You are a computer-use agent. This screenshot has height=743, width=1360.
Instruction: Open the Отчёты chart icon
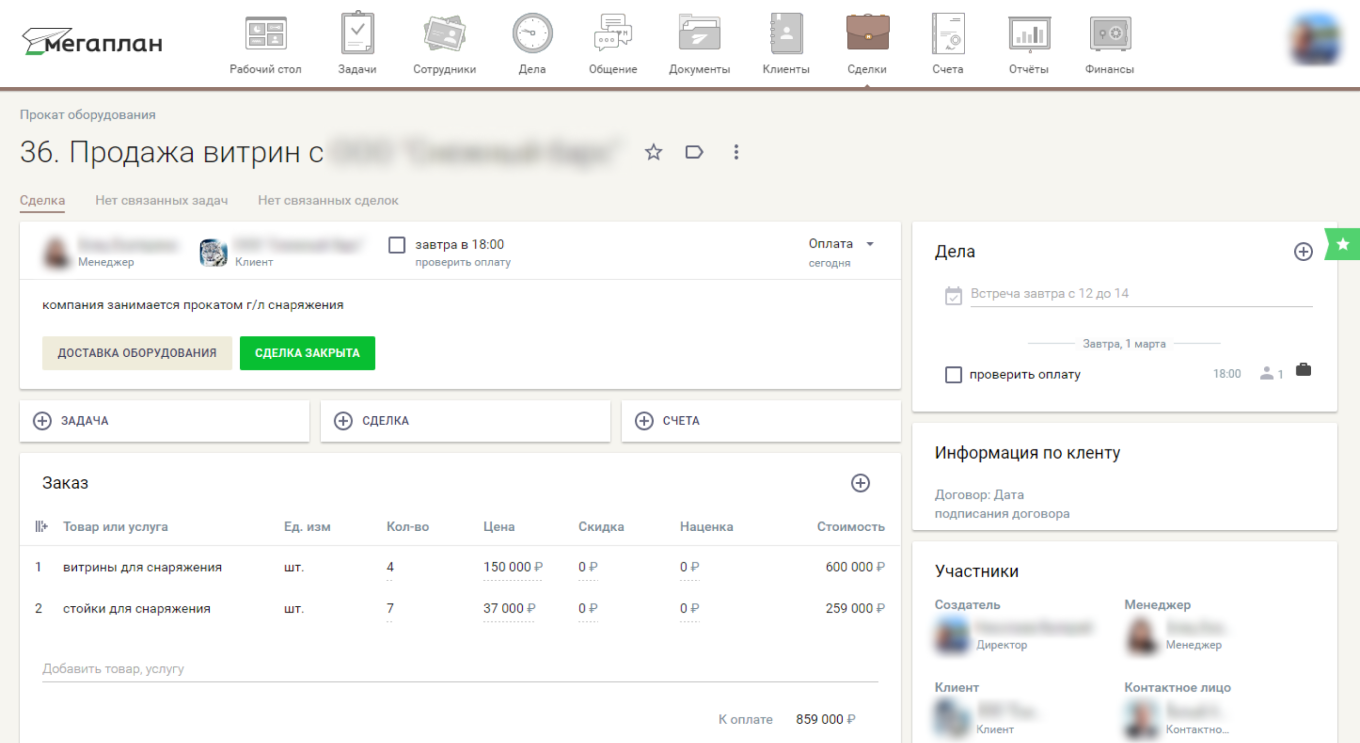click(1028, 34)
